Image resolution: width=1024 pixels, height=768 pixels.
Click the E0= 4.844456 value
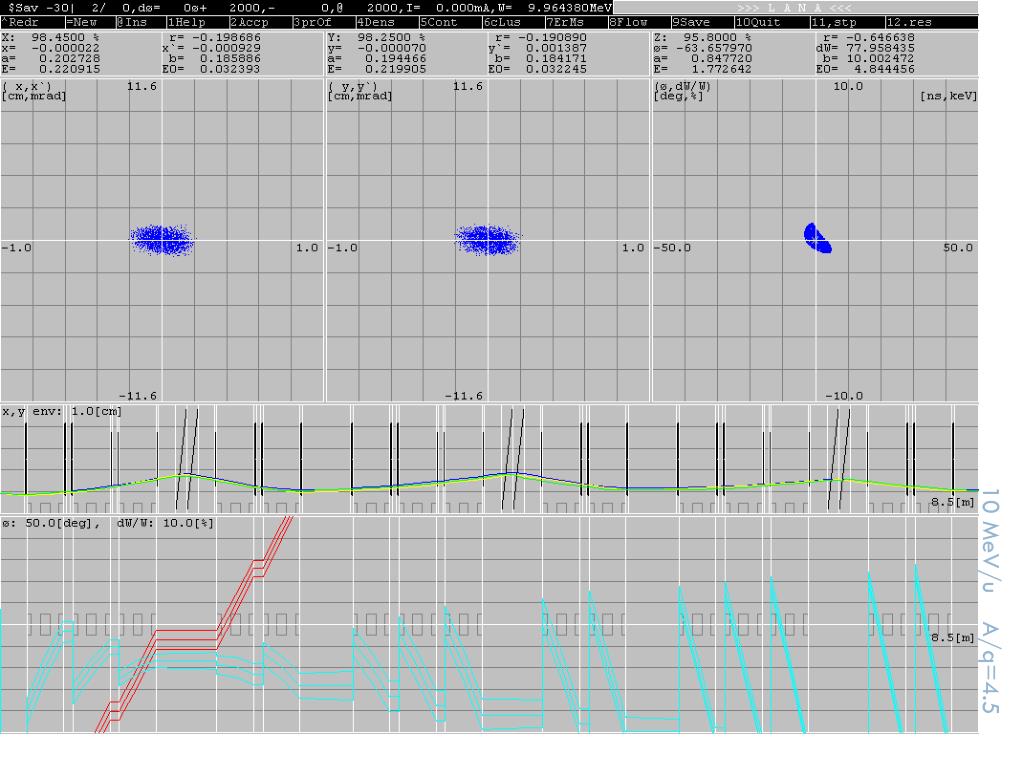[865, 69]
